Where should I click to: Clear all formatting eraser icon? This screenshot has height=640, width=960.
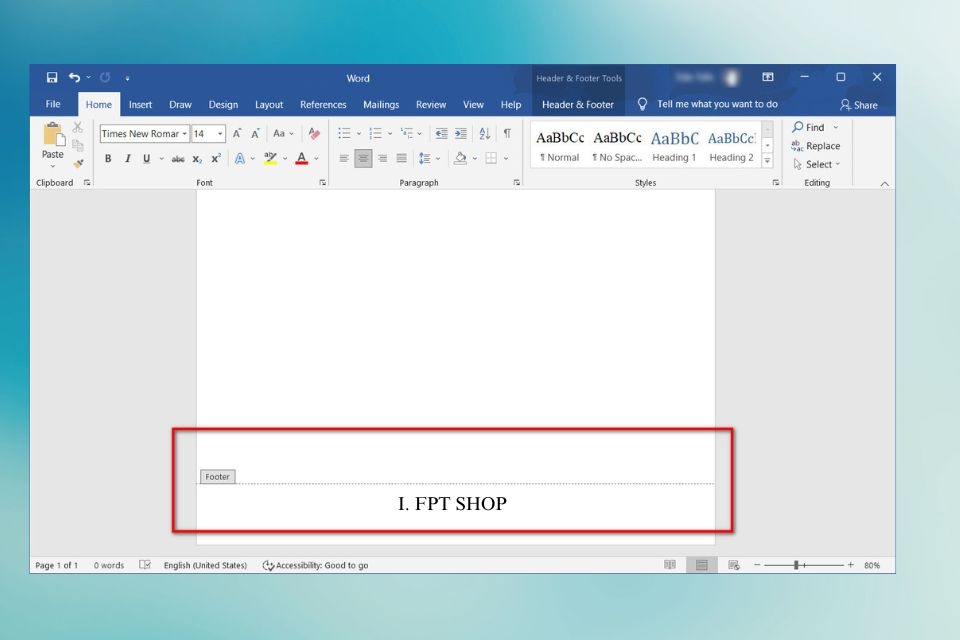[314, 134]
